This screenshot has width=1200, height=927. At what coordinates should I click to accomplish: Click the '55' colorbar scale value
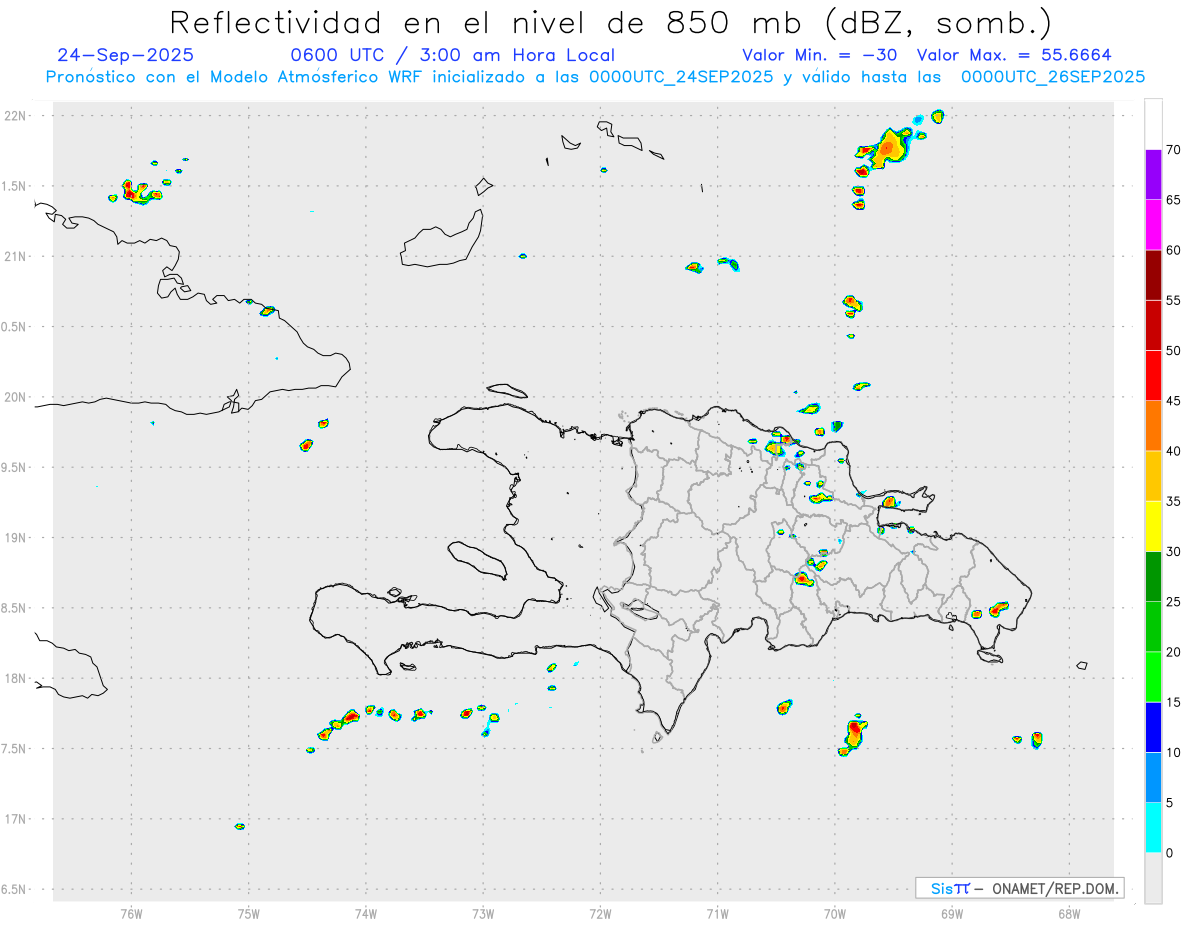1174,301
